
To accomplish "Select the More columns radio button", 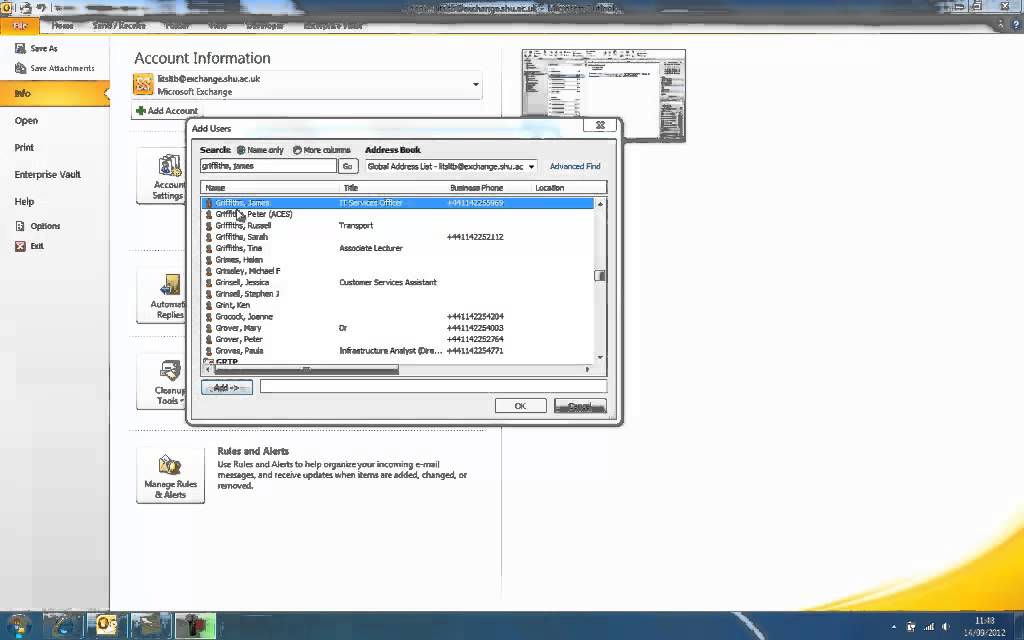I will pos(297,150).
